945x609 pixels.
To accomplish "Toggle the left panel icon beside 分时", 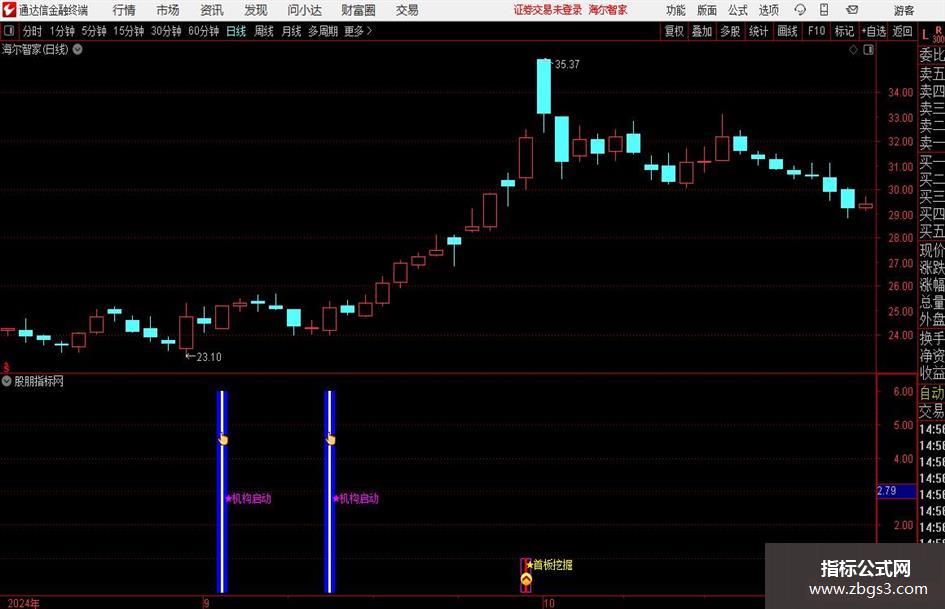I will click(x=9, y=31).
